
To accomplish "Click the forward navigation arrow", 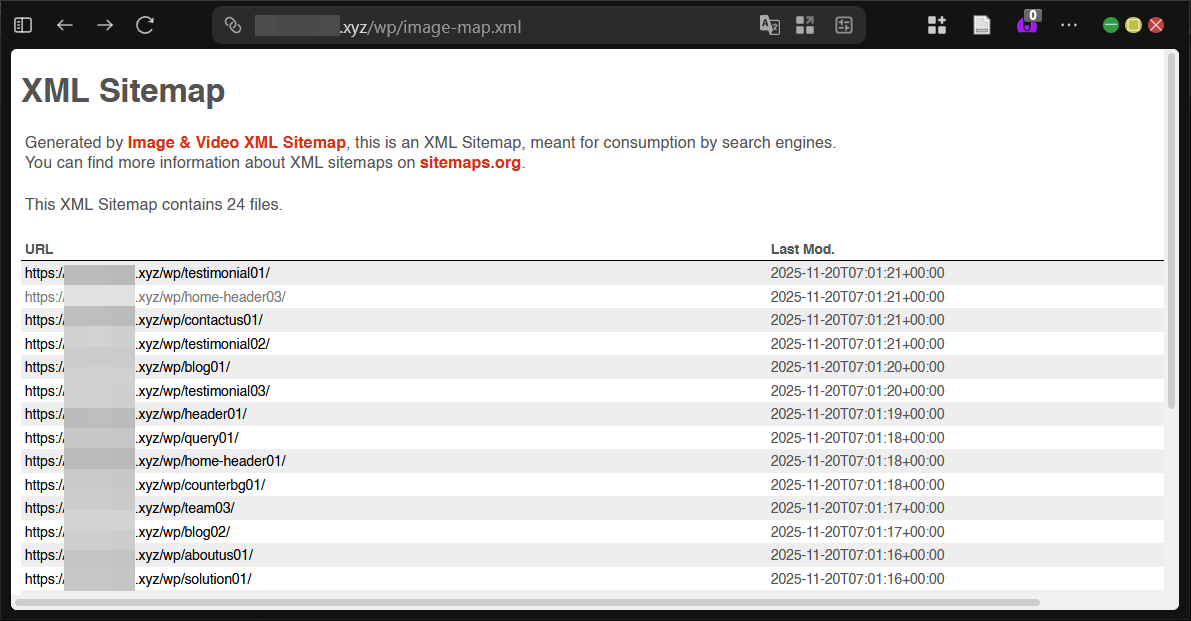I will click(x=104, y=25).
